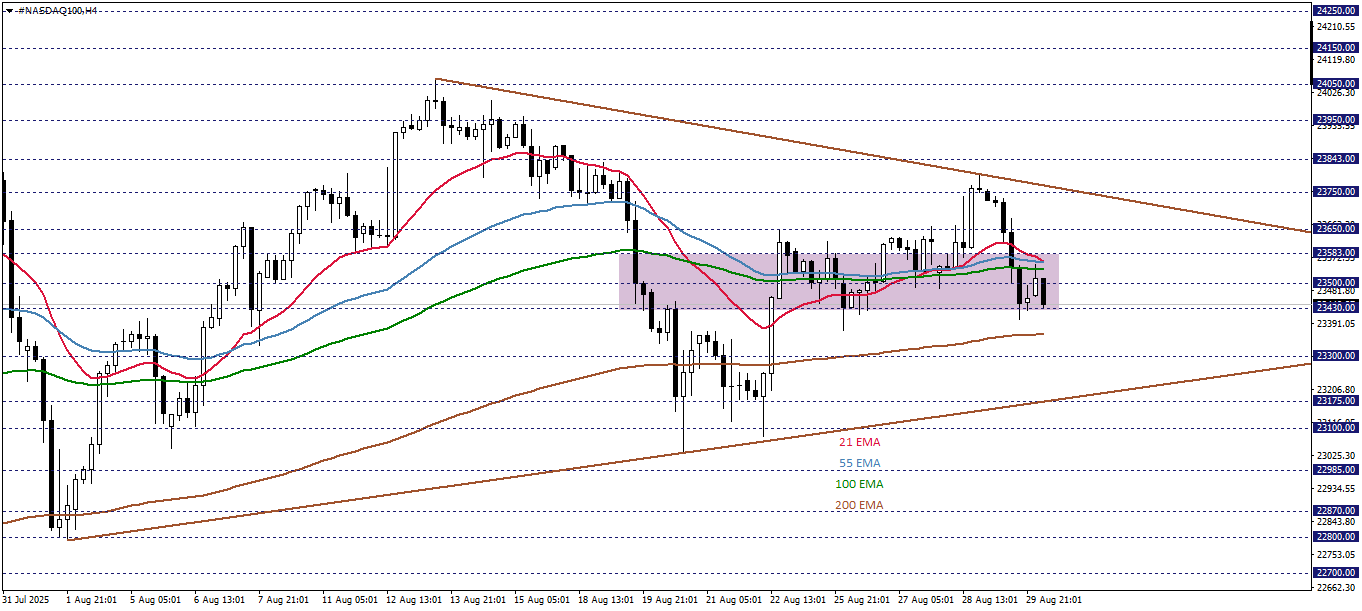Image resolution: width=1362 pixels, height=611 pixels.
Task: Select the 24250.00 horizontal level label
Action: [1336, 11]
